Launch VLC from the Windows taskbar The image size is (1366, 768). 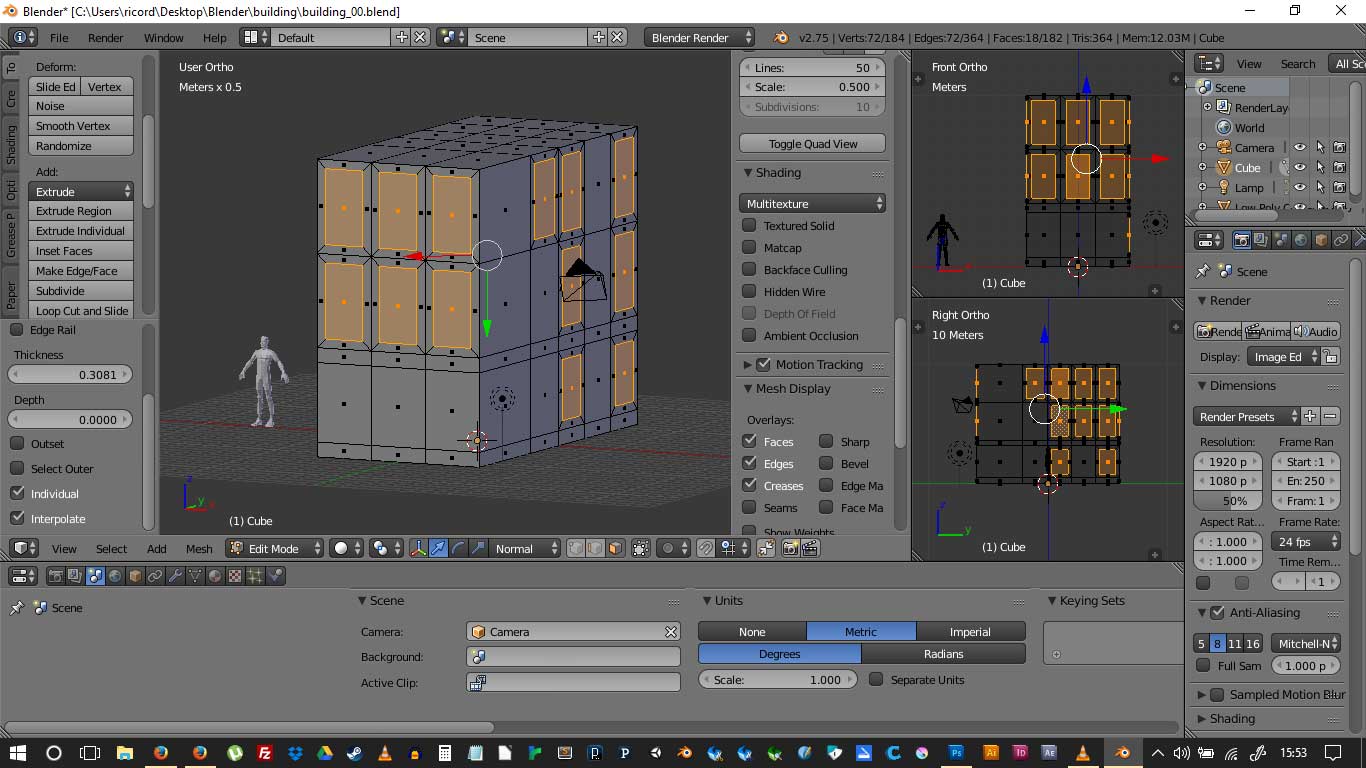pyautogui.click(x=385, y=753)
